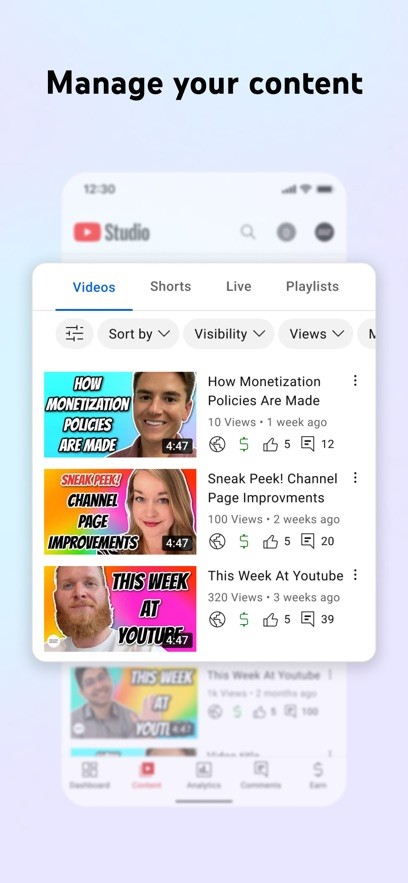Expand the Views filter dropdown

(x=316, y=334)
